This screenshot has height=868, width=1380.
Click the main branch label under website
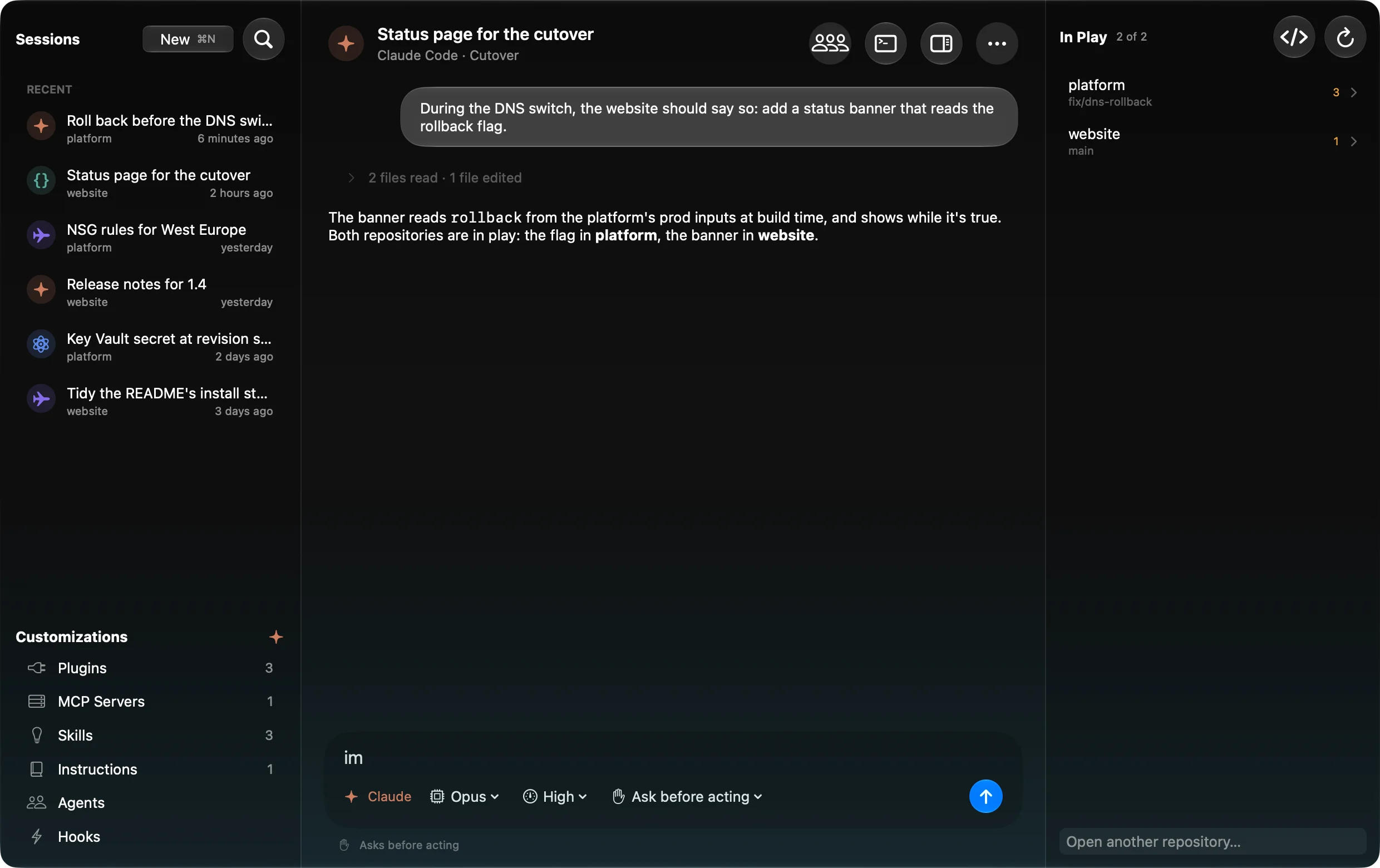click(x=1080, y=151)
